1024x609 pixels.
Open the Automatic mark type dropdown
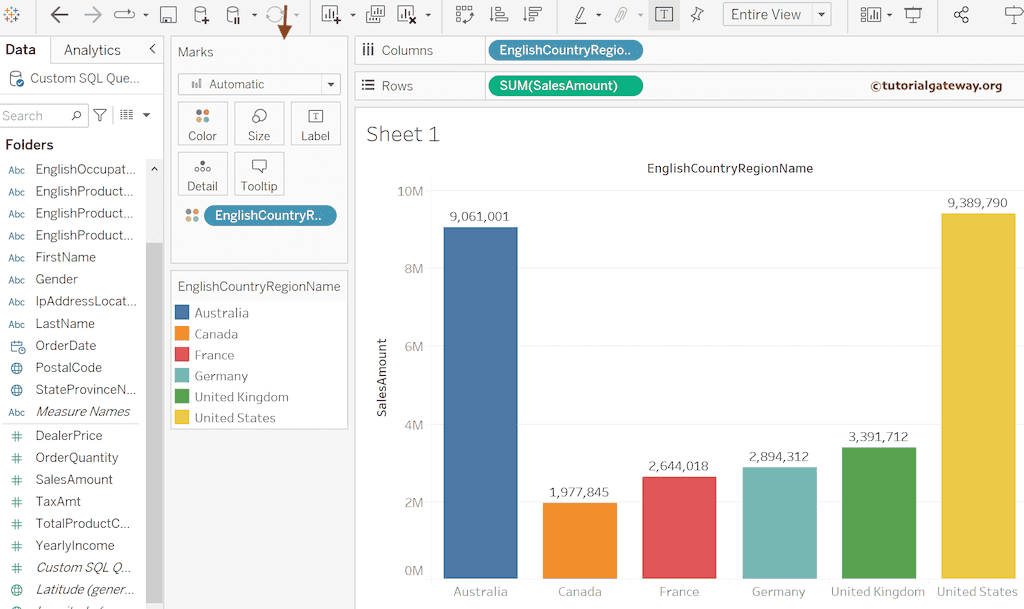click(258, 84)
